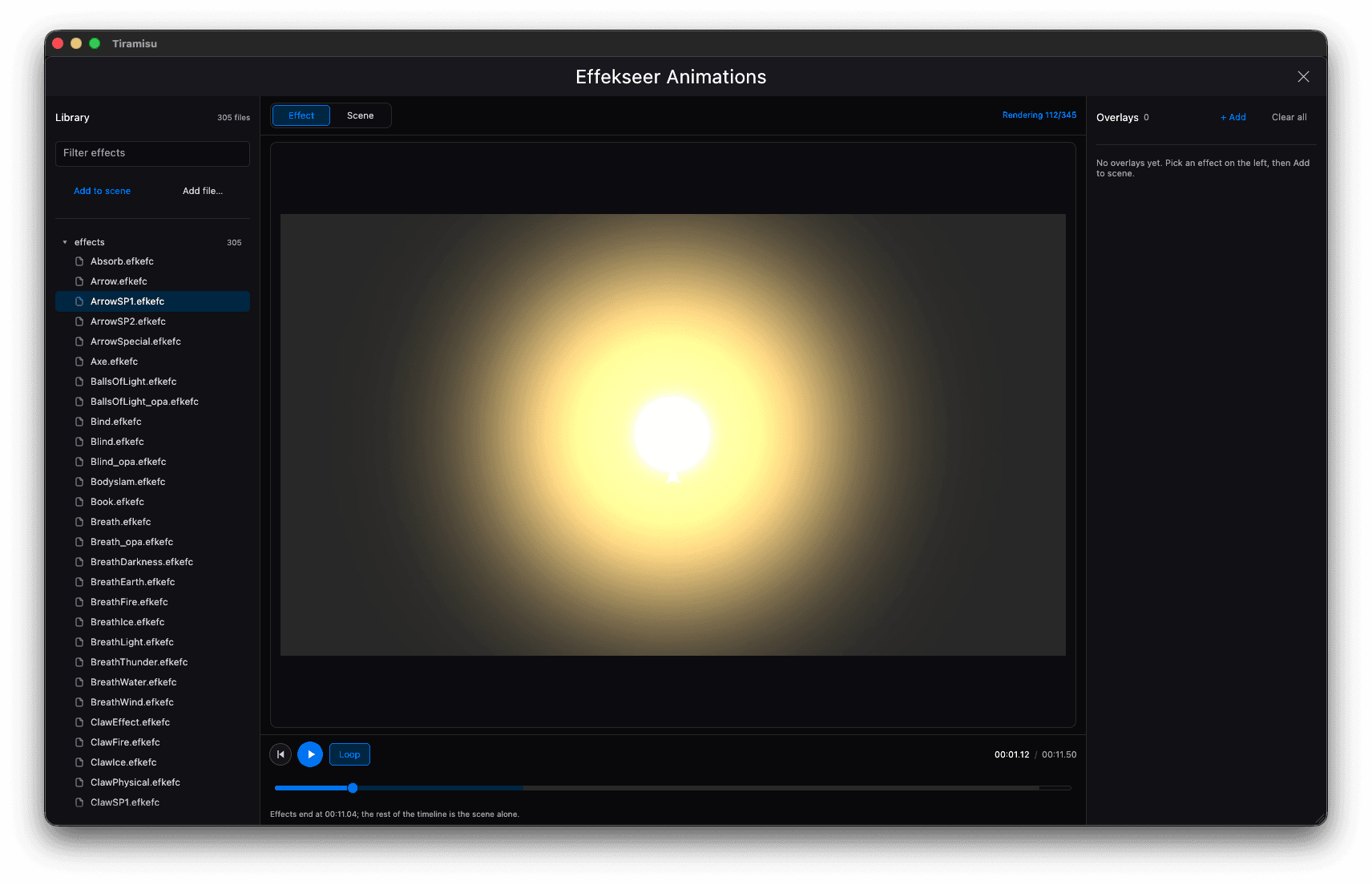1372x885 pixels.
Task: Switch to the Scene tab
Action: click(x=360, y=115)
